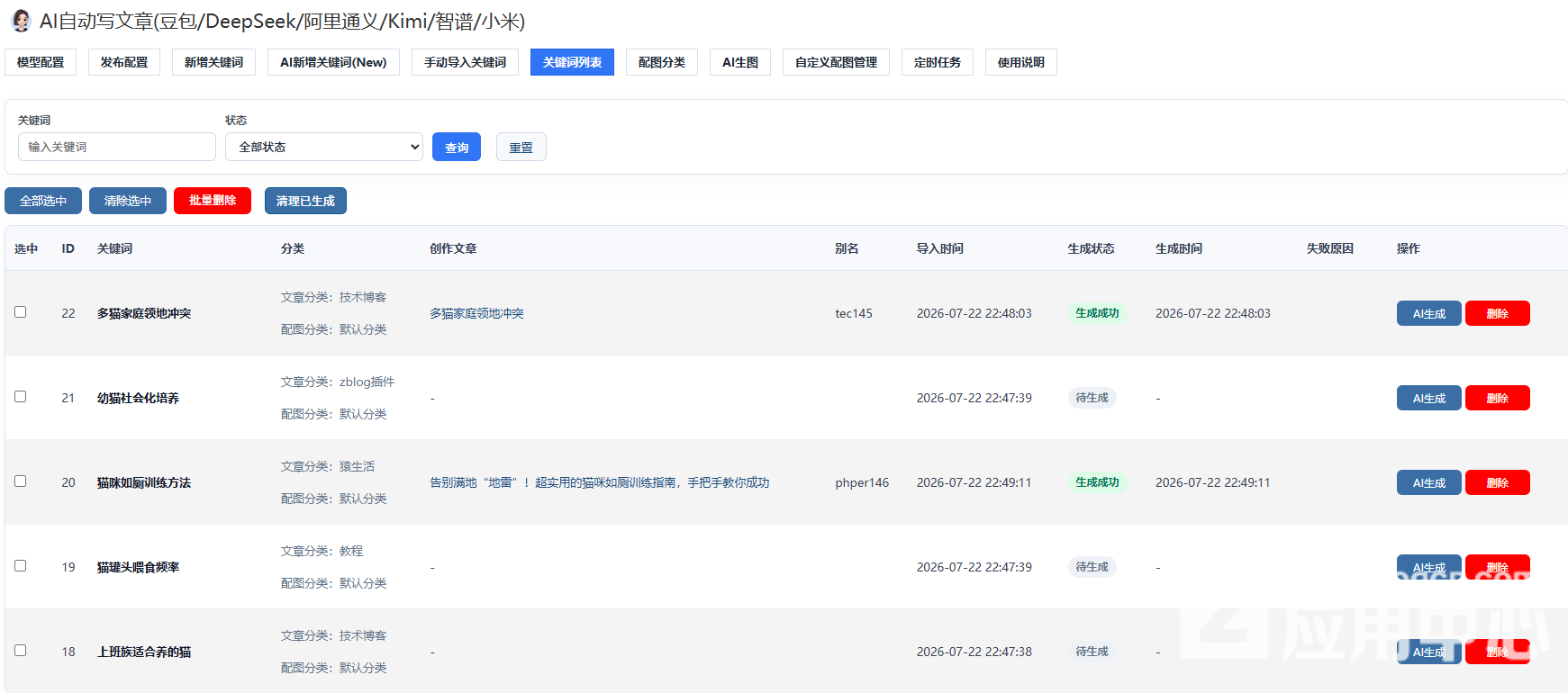Screen dimensions: 1568x693
Task: Check the box for 猫咪如厕训练方法
Action: (20, 481)
